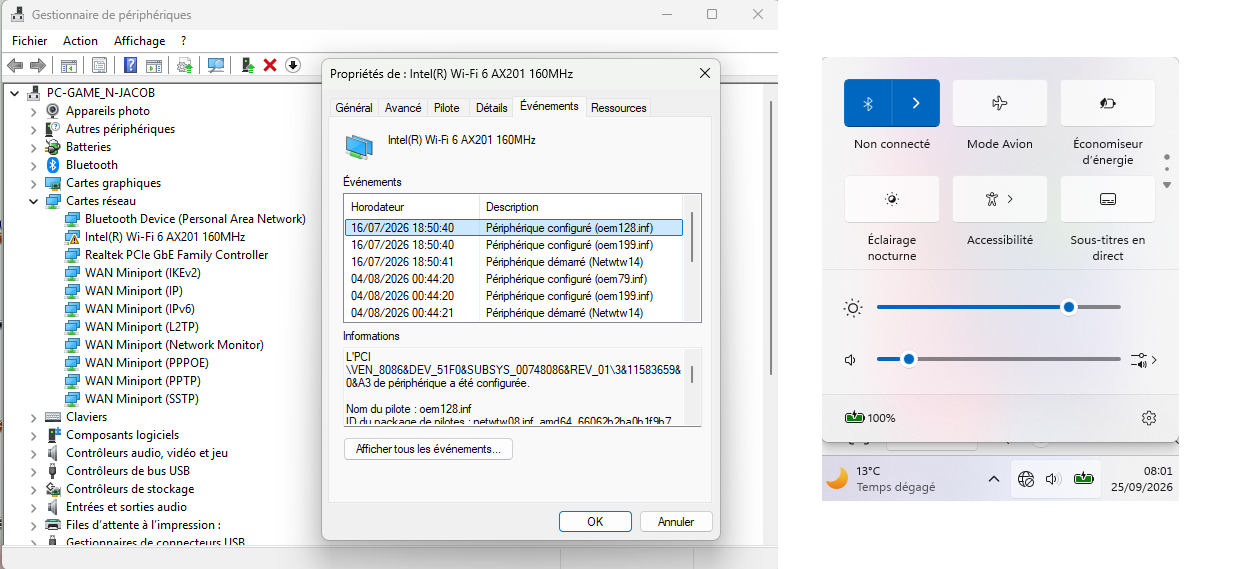Viewport: 1249px width, 569px height.
Task: Click the green-arrow computer enable device icon
Action: click(x=247, y=65)
